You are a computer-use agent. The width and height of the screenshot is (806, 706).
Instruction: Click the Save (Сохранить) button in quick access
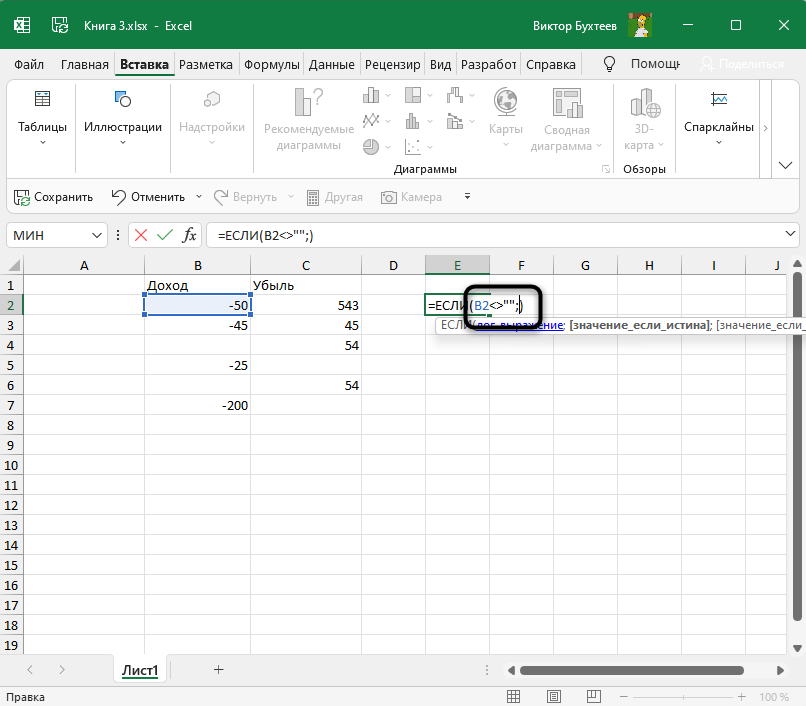click(x=53, y=197)
